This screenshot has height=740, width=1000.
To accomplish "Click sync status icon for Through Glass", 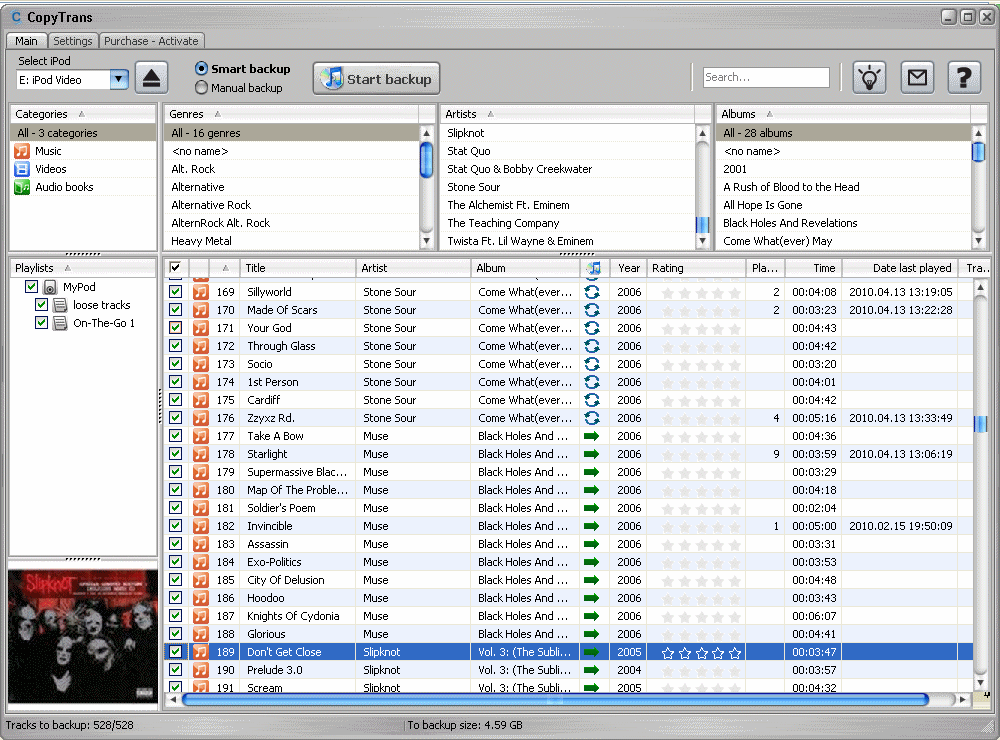I will 592,346.
